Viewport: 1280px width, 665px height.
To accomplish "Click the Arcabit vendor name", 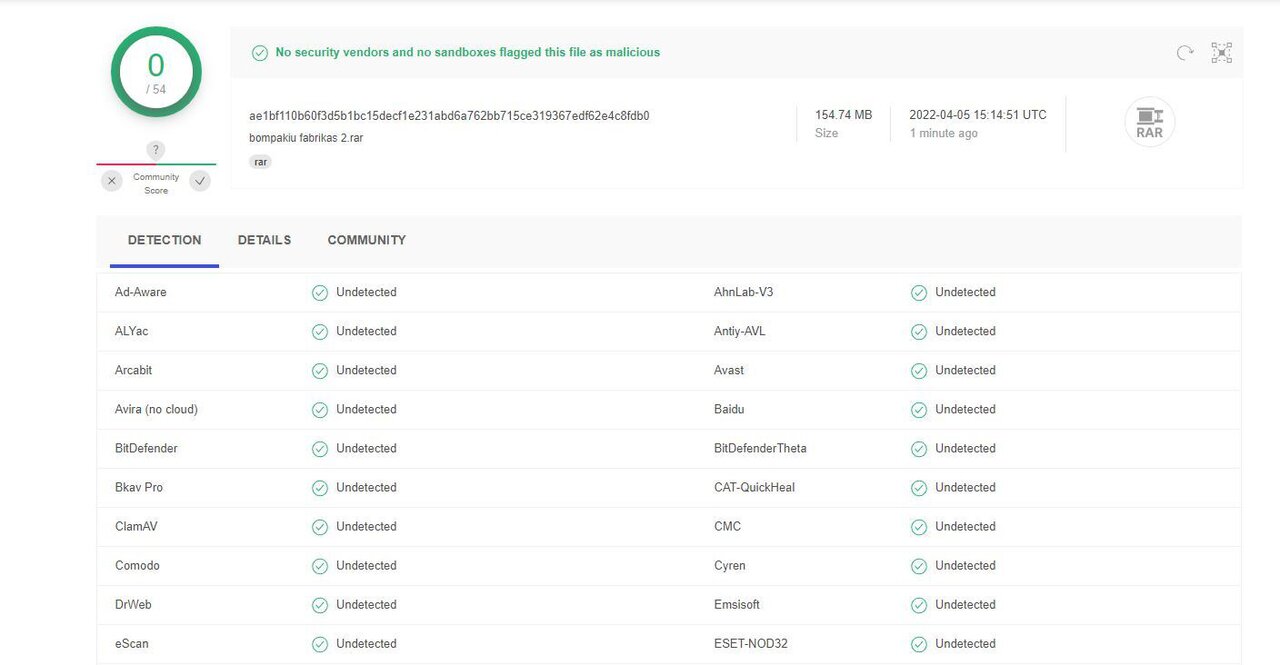I will point(134,370).
